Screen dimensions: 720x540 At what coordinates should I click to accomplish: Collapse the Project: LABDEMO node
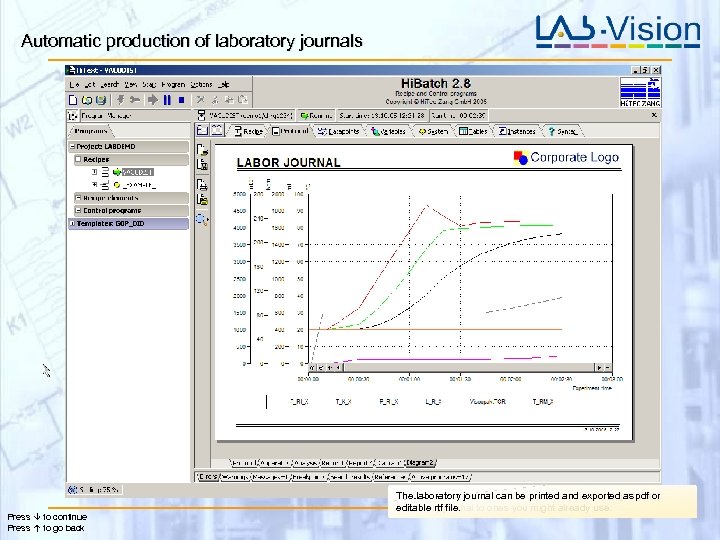[72, 146]
